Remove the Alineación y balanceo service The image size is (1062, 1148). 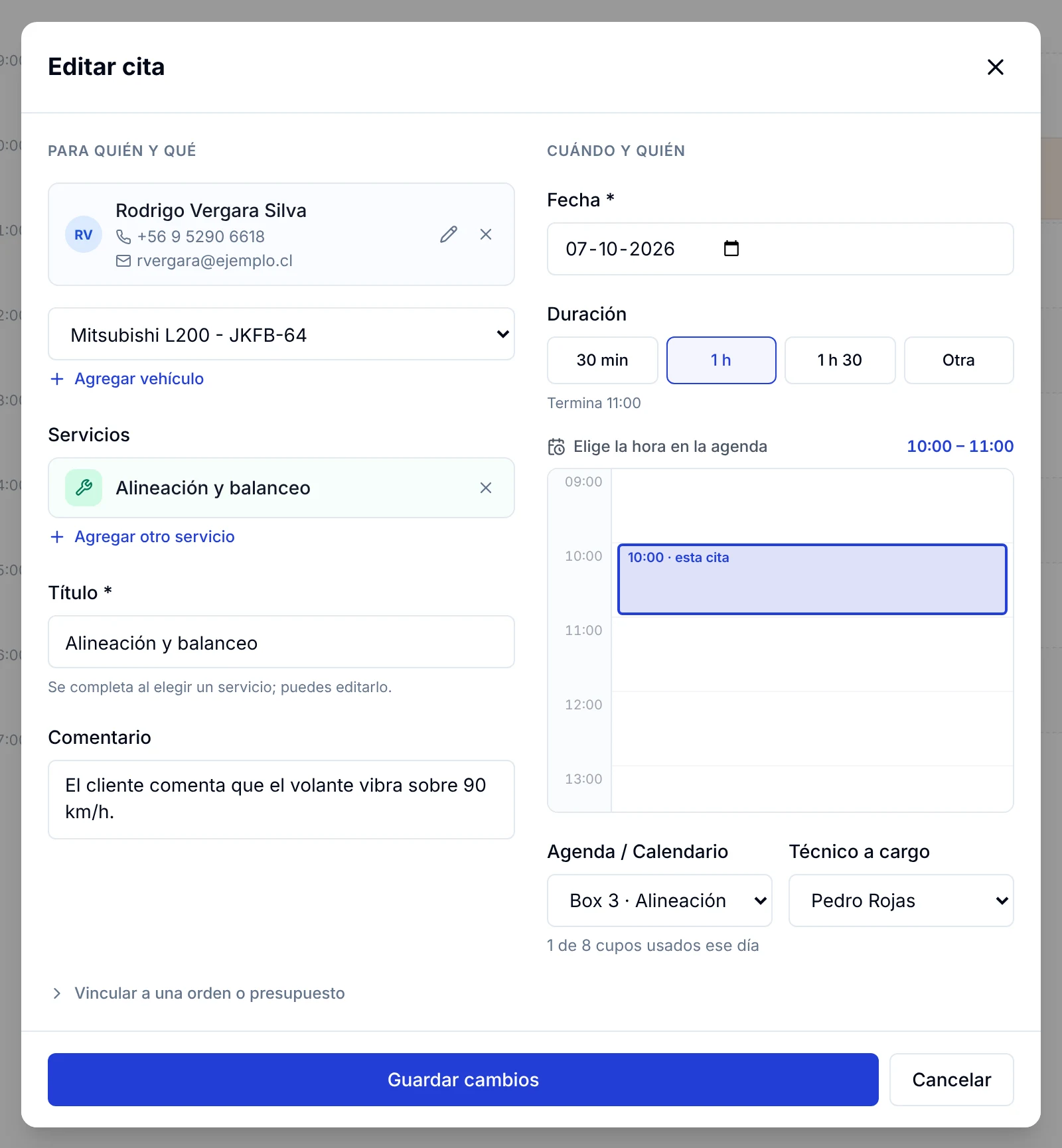[x=486, y=488]
